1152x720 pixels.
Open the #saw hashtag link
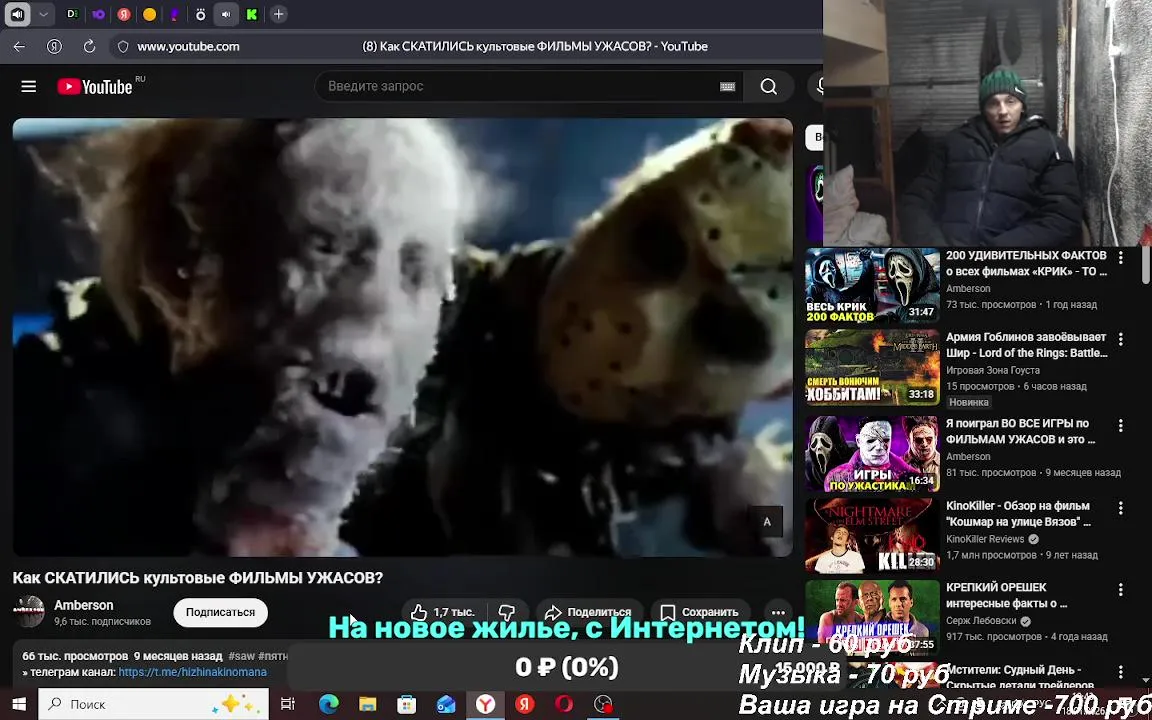(x=242, y=656)
